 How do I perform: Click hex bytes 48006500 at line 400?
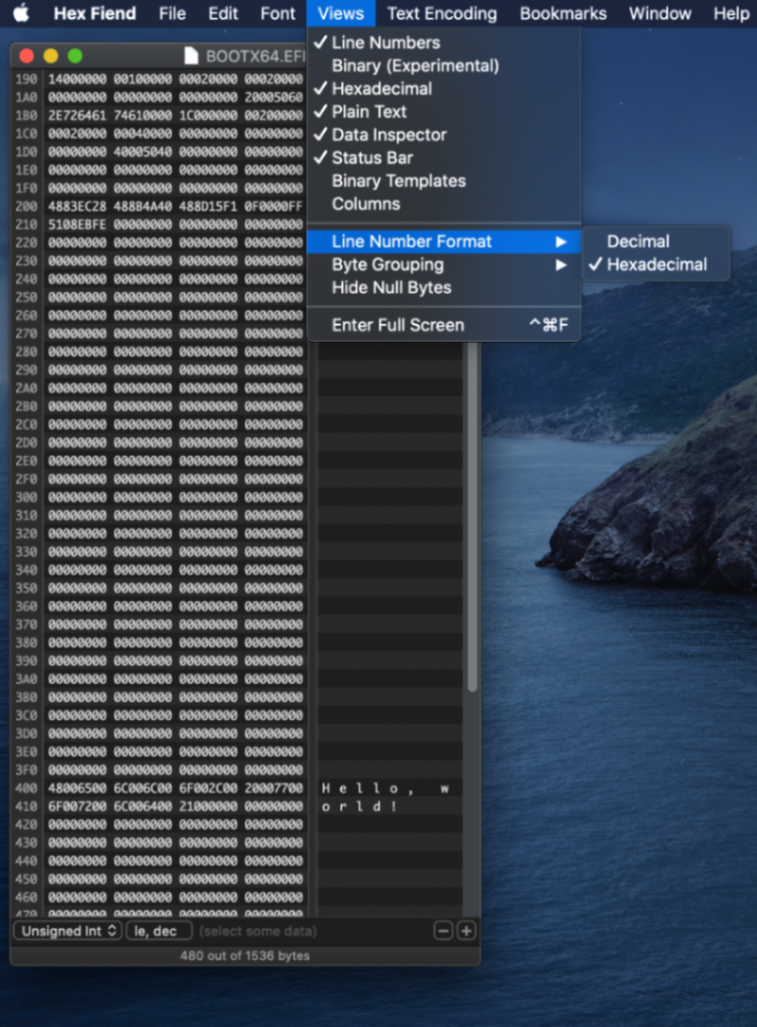tap(77, 788)
